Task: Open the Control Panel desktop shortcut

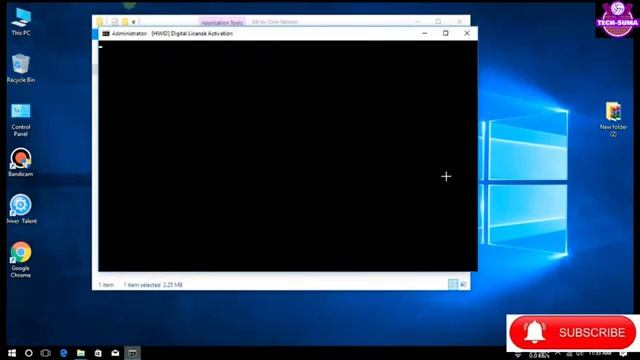Action: point(21,119)
